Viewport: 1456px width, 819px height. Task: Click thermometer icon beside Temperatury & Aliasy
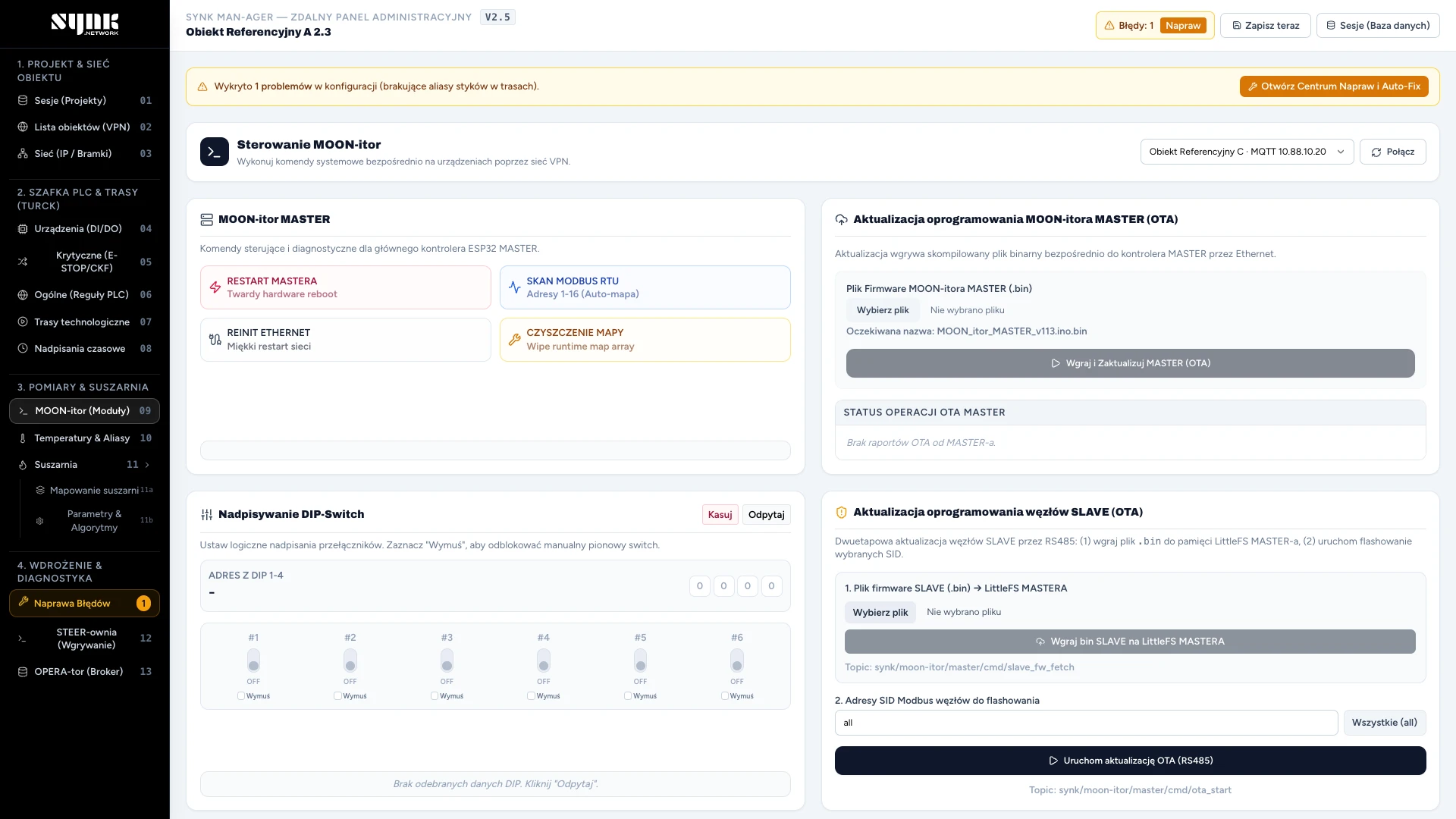click(23, 438)
